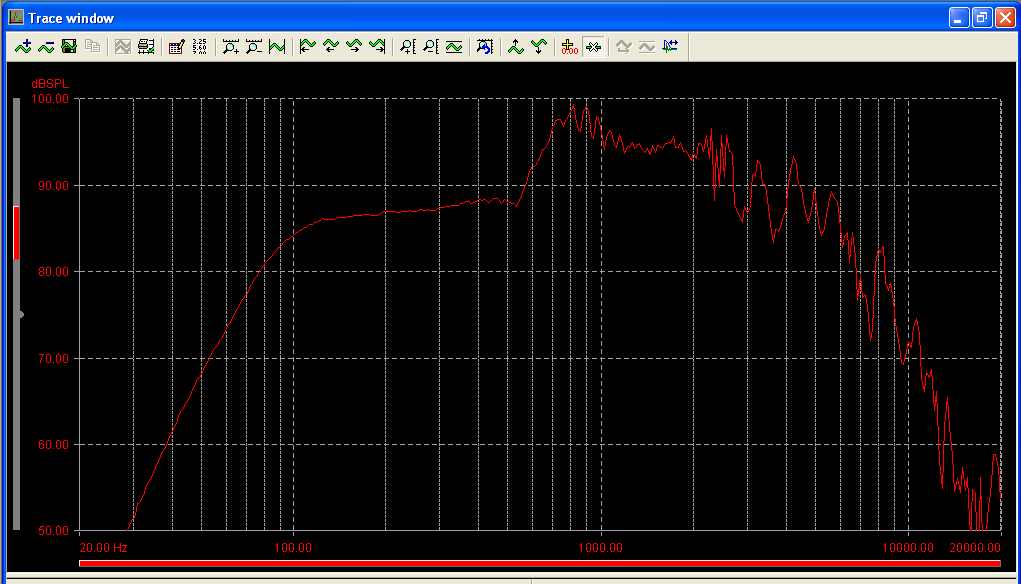Click the blue axis arrows trace icon
This screenshot has width=1021, height=584.
[x=670, y=47]
